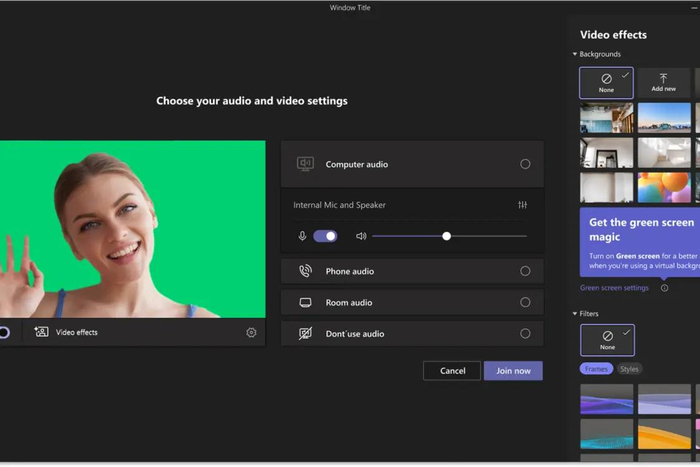Switch to the Styles filter tab
Image resolution: width=700 pixels, height=467 pixels.
[629, 369]
